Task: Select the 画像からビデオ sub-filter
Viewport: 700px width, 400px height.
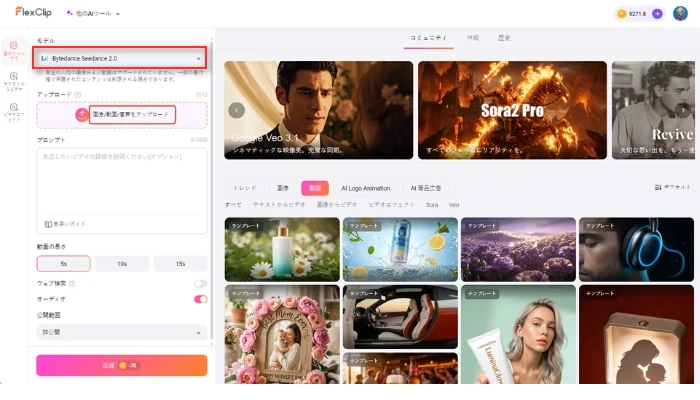Action: (x=337, y=205)
